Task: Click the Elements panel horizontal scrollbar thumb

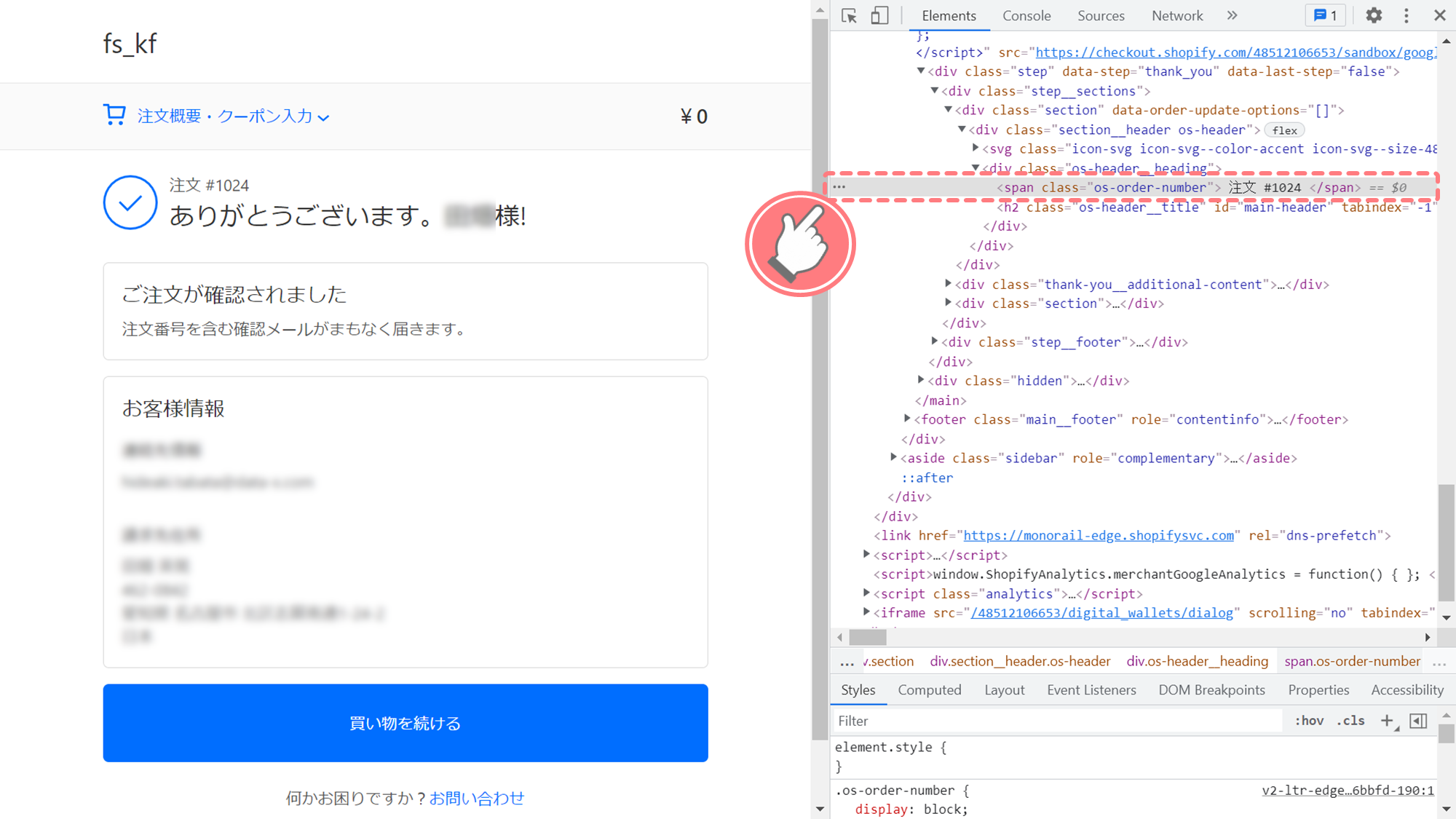Action: pyautogui.click(x=868, y=638)
